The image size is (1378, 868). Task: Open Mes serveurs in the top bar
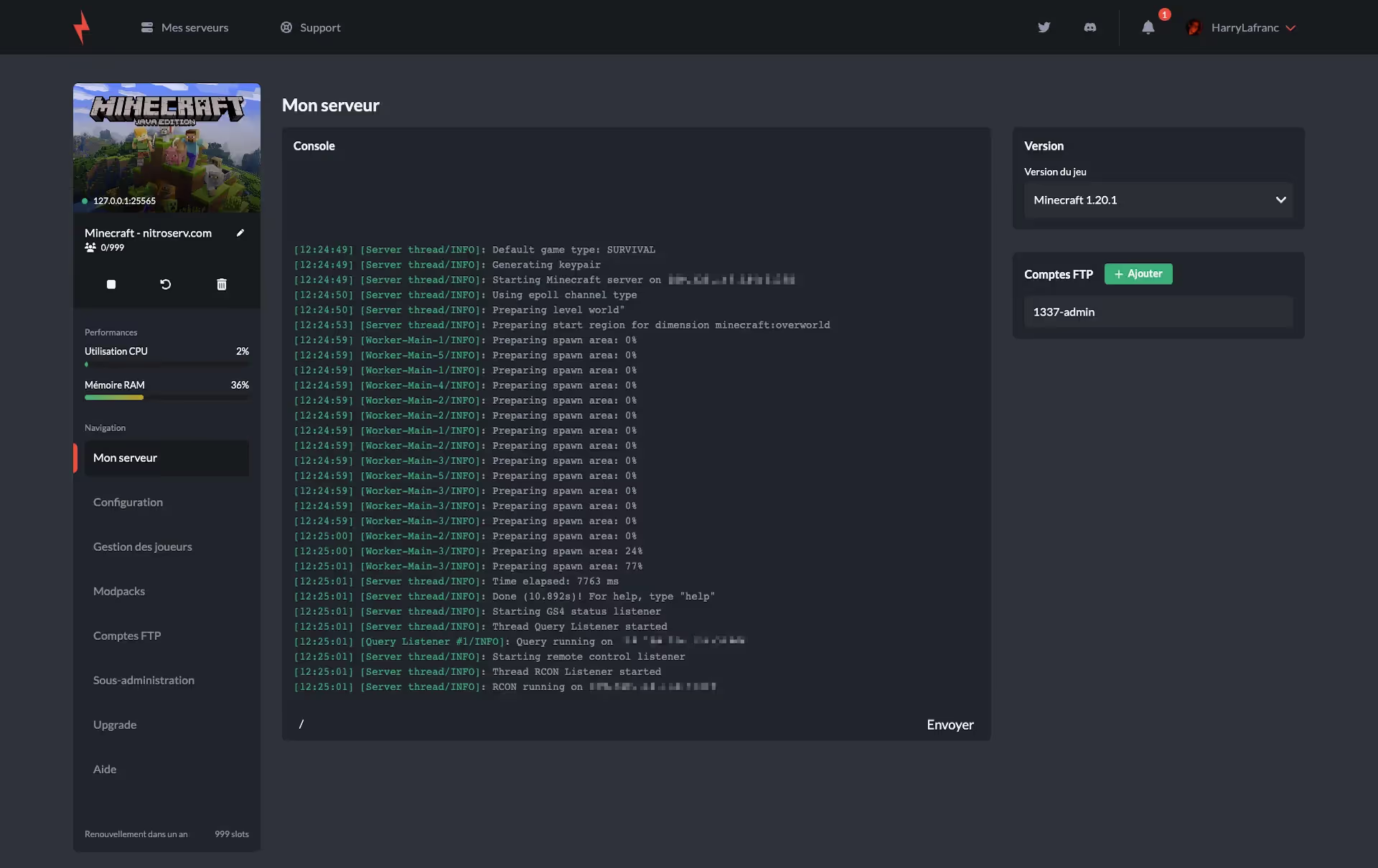185,27
